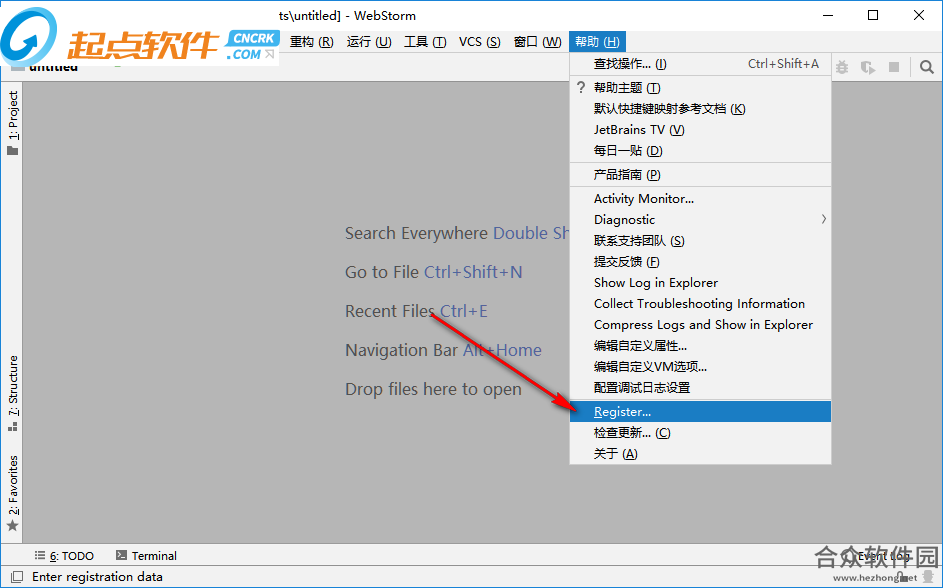Choose 检查更新... (C) check for updates
943x588 pixels.
(700, 433)
